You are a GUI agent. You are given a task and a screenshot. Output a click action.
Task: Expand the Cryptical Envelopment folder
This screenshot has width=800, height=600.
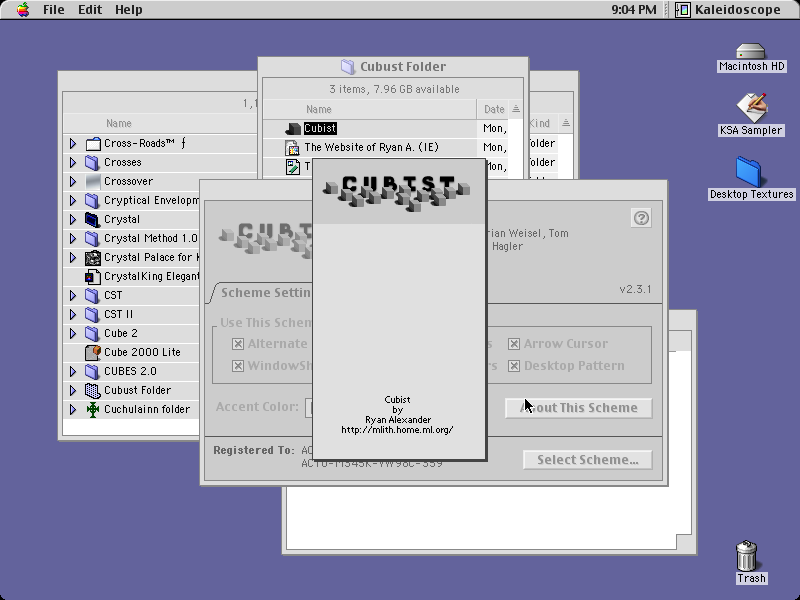73,201
